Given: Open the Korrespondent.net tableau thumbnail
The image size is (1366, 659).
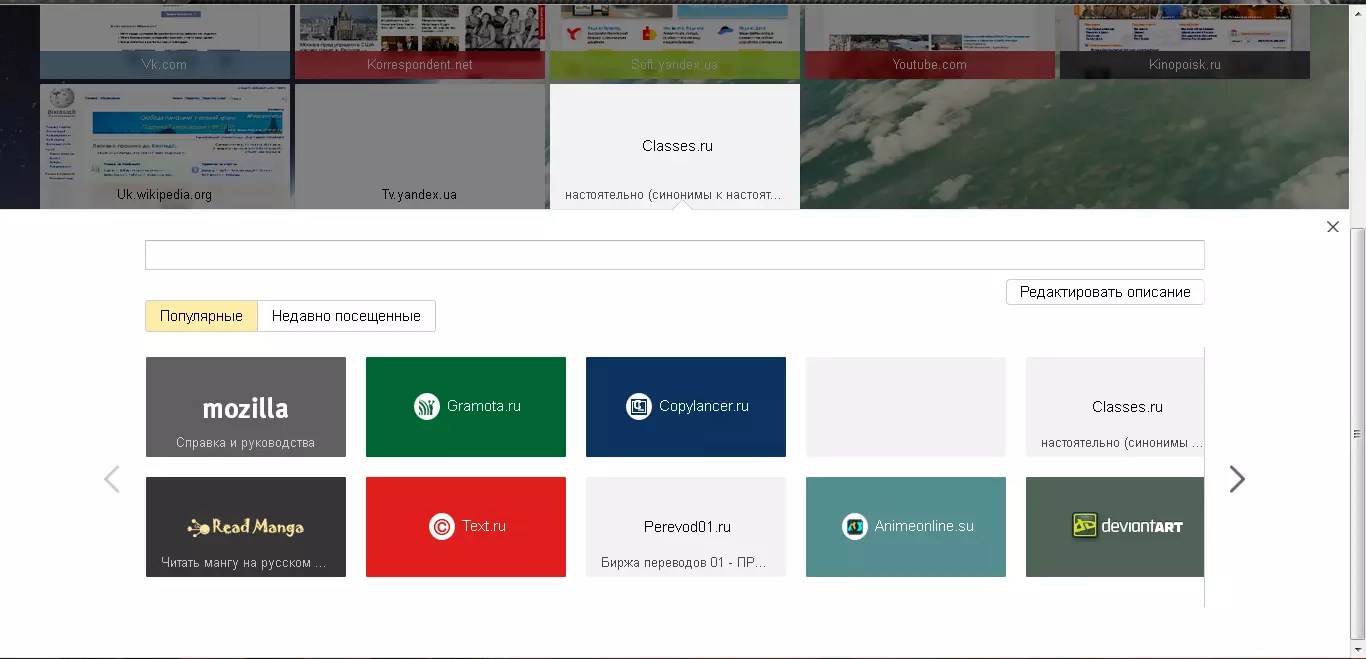Looking at the screenshot, I should click(x=420, y=40).
